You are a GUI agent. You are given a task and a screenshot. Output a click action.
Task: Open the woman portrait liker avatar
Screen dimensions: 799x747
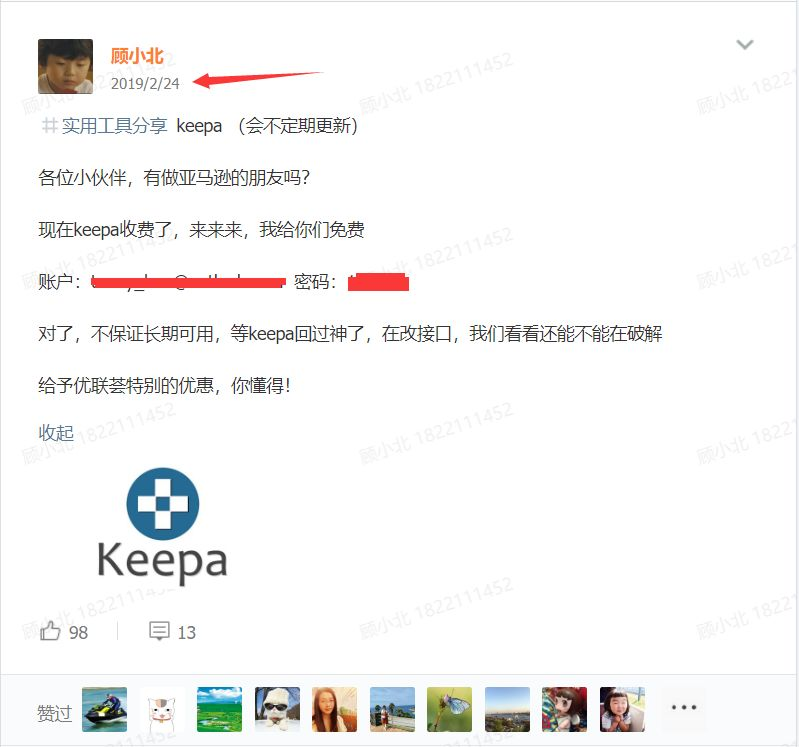click(x=334, y=709)
